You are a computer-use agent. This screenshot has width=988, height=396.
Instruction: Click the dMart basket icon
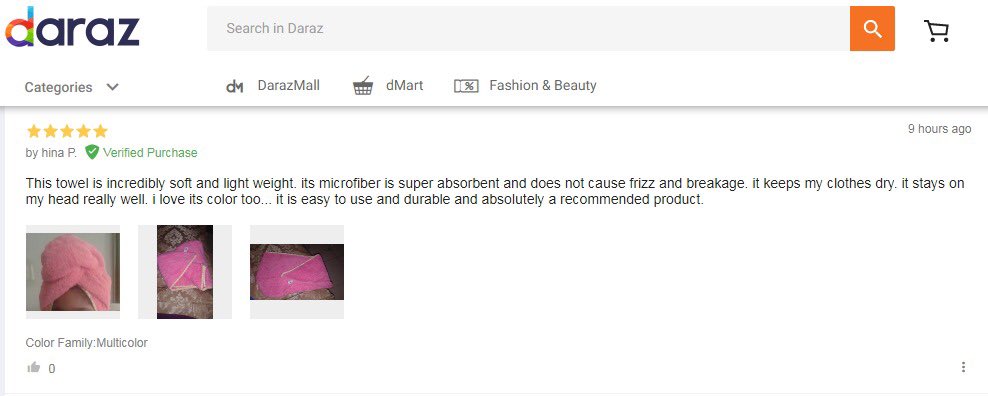click(x=363, y=86)
